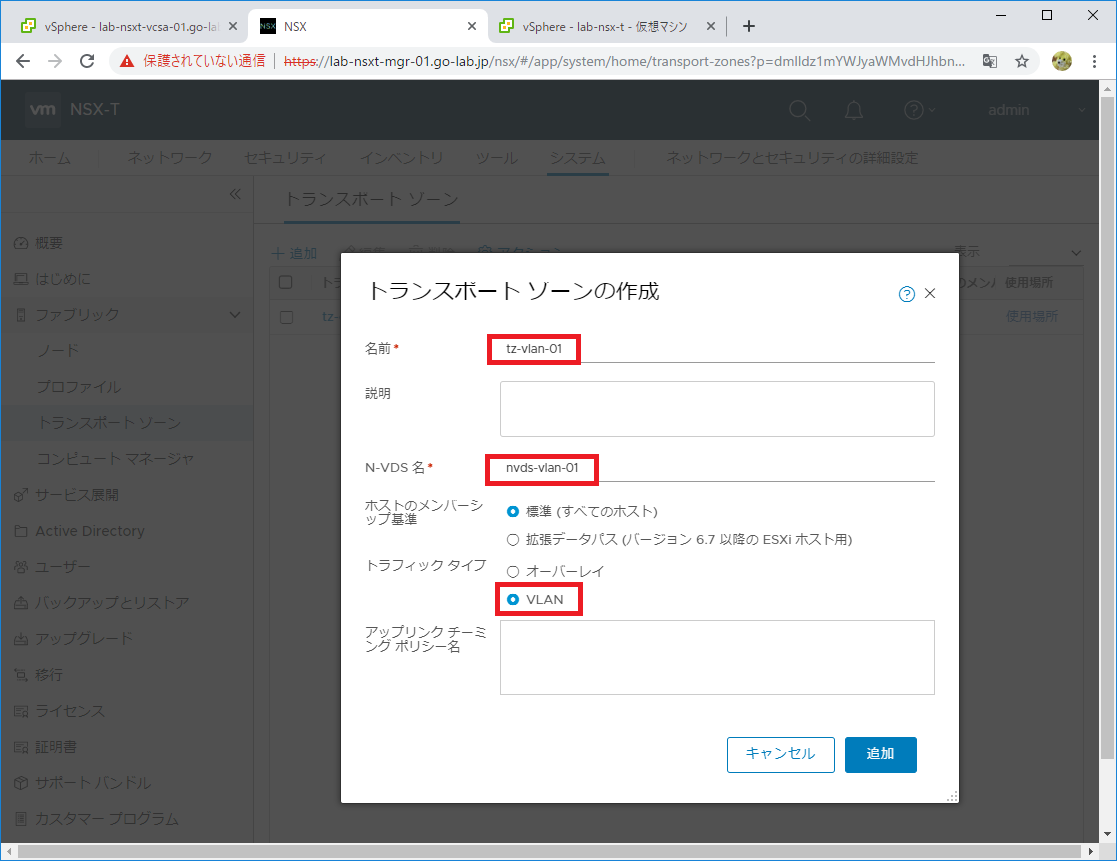Screen dimensions: 1117x861
Task: Open a new browser tab
Action: coord(749,26)
